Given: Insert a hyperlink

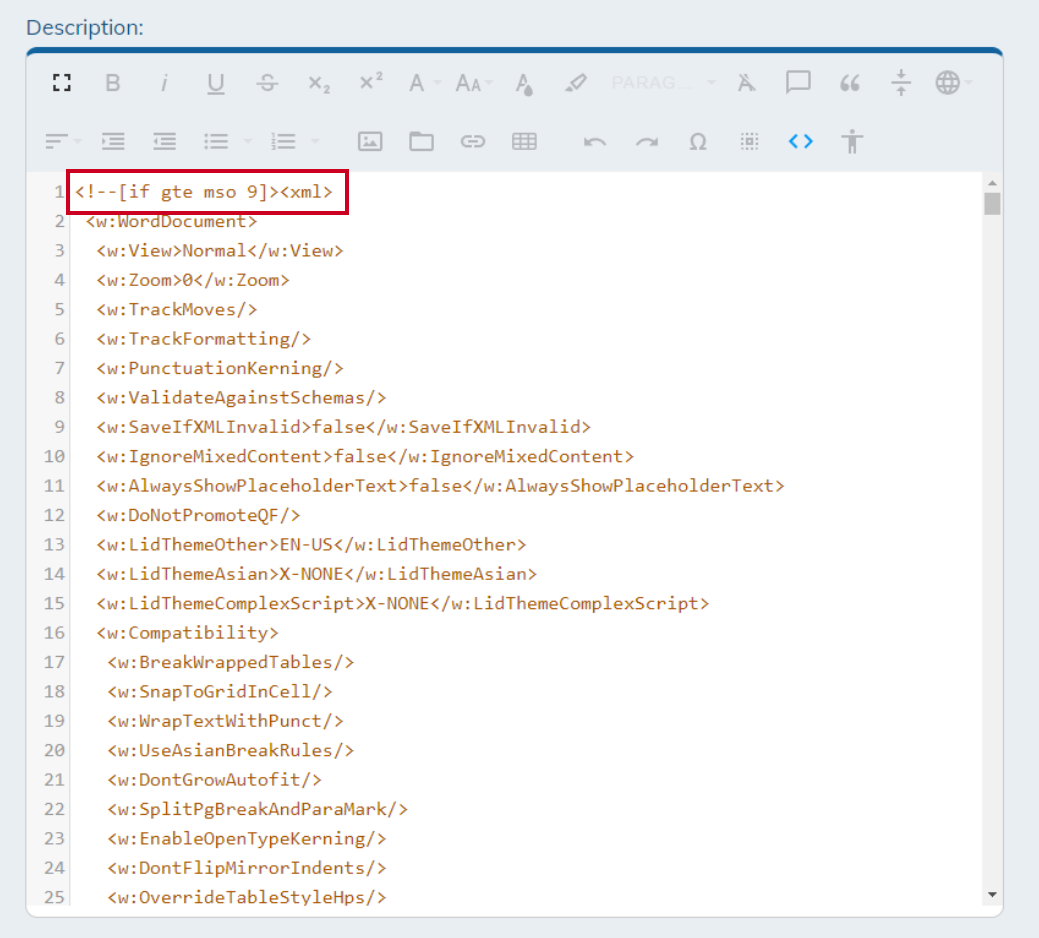Looking at the screenshot, I should tap(472, 141).
